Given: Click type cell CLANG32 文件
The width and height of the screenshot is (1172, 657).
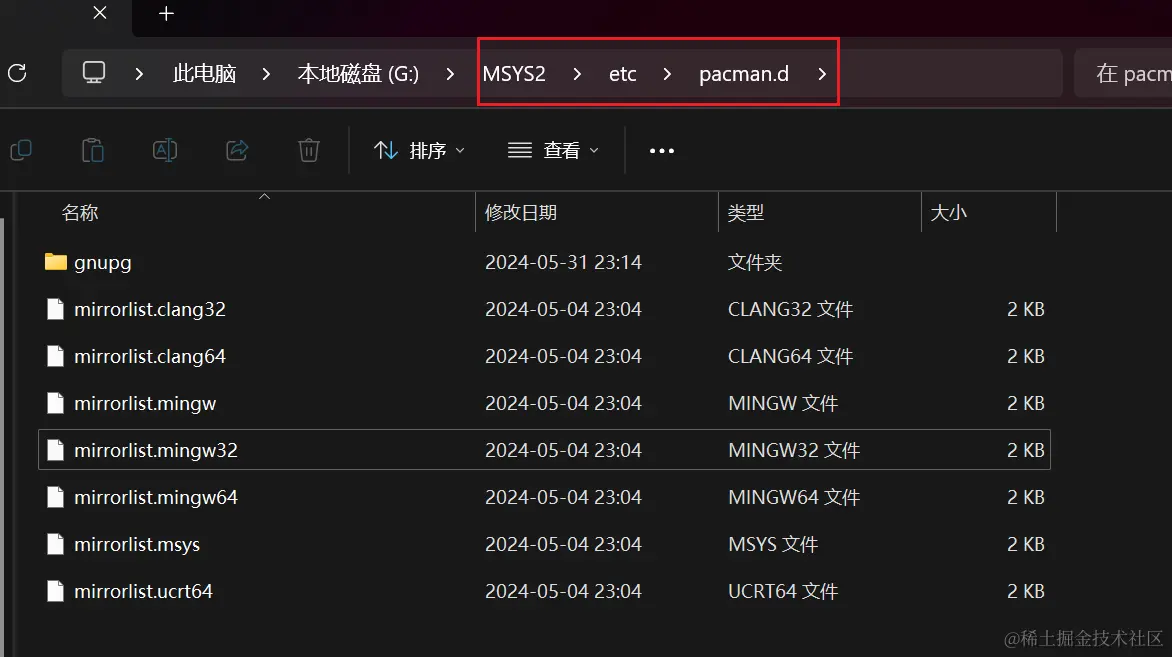Looking at the screenshot, I should point(790,309).
